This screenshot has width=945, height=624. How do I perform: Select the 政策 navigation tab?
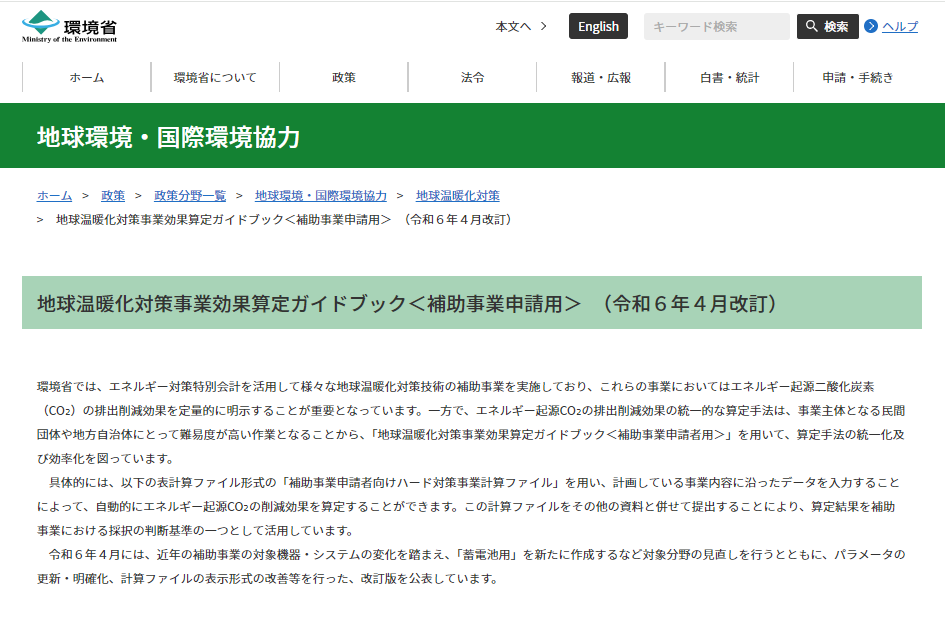[x=343, y=76]
